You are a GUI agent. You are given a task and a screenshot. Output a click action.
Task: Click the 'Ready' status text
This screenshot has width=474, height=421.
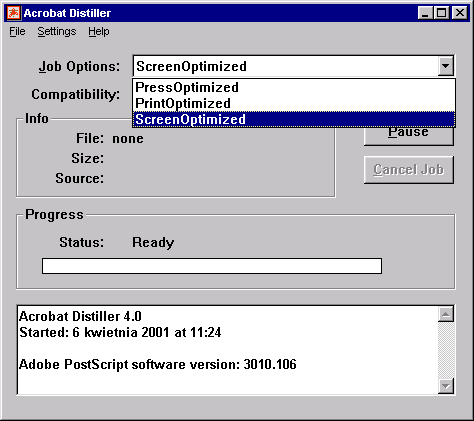(x=153, y=242)
